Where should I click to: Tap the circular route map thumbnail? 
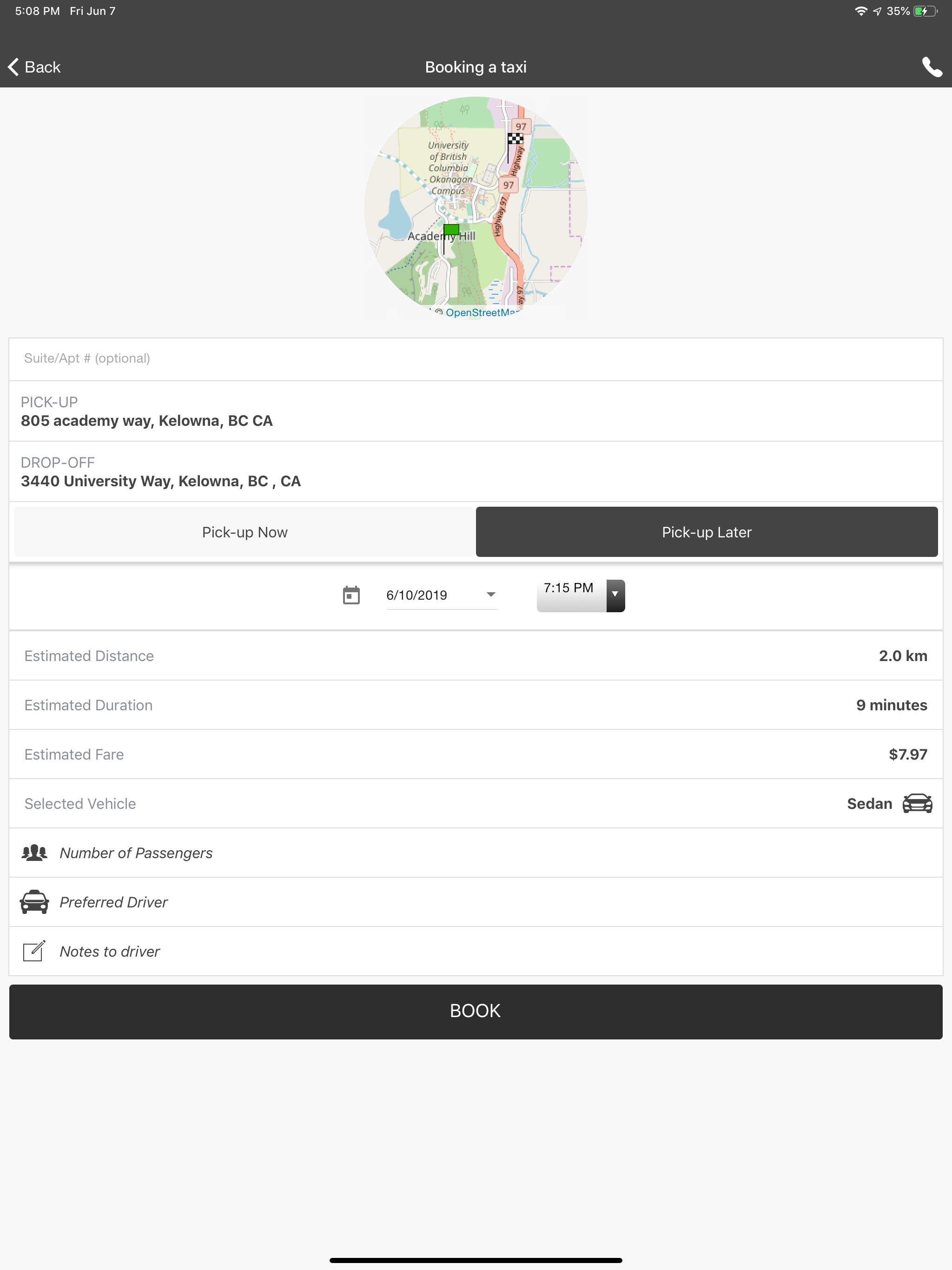point(476,207)
